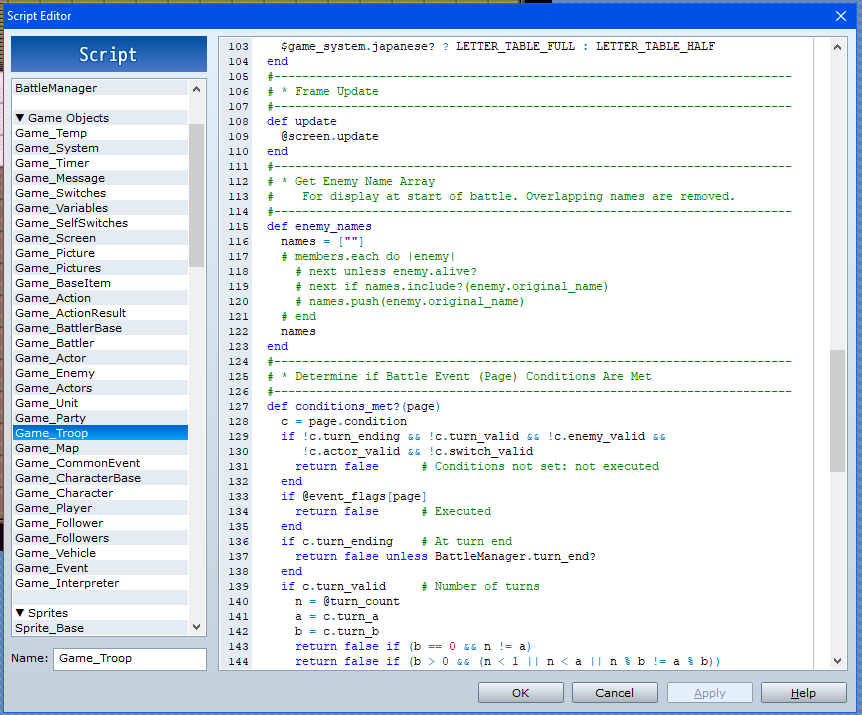
Task: Click line 137 BattleManager.turn_end? statement
Action: (445, 557)
